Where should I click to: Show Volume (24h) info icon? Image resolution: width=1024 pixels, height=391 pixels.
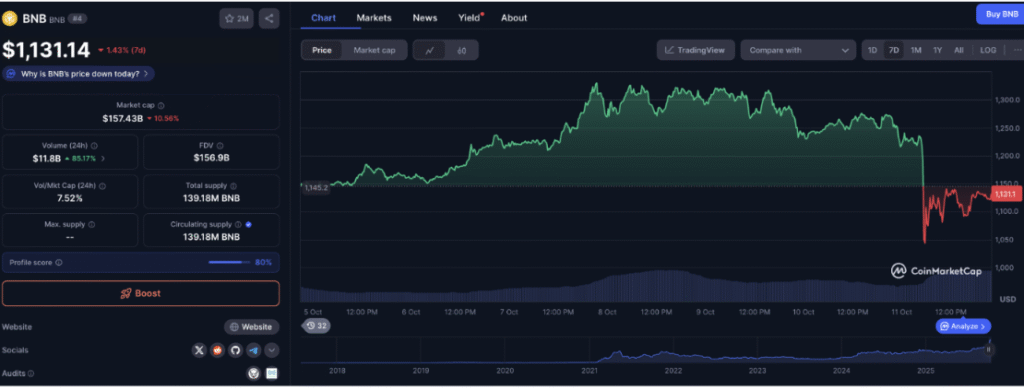click(94, 146)
